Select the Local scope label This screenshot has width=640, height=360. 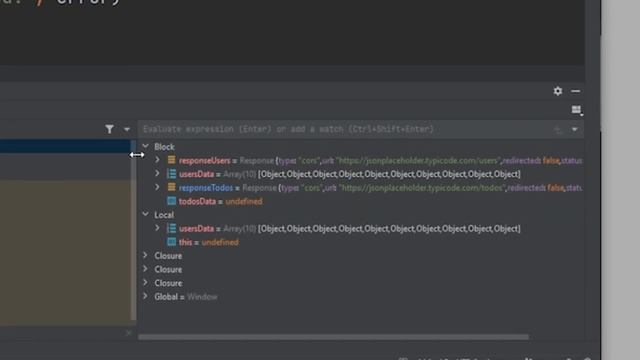click(x=164, y=215)
